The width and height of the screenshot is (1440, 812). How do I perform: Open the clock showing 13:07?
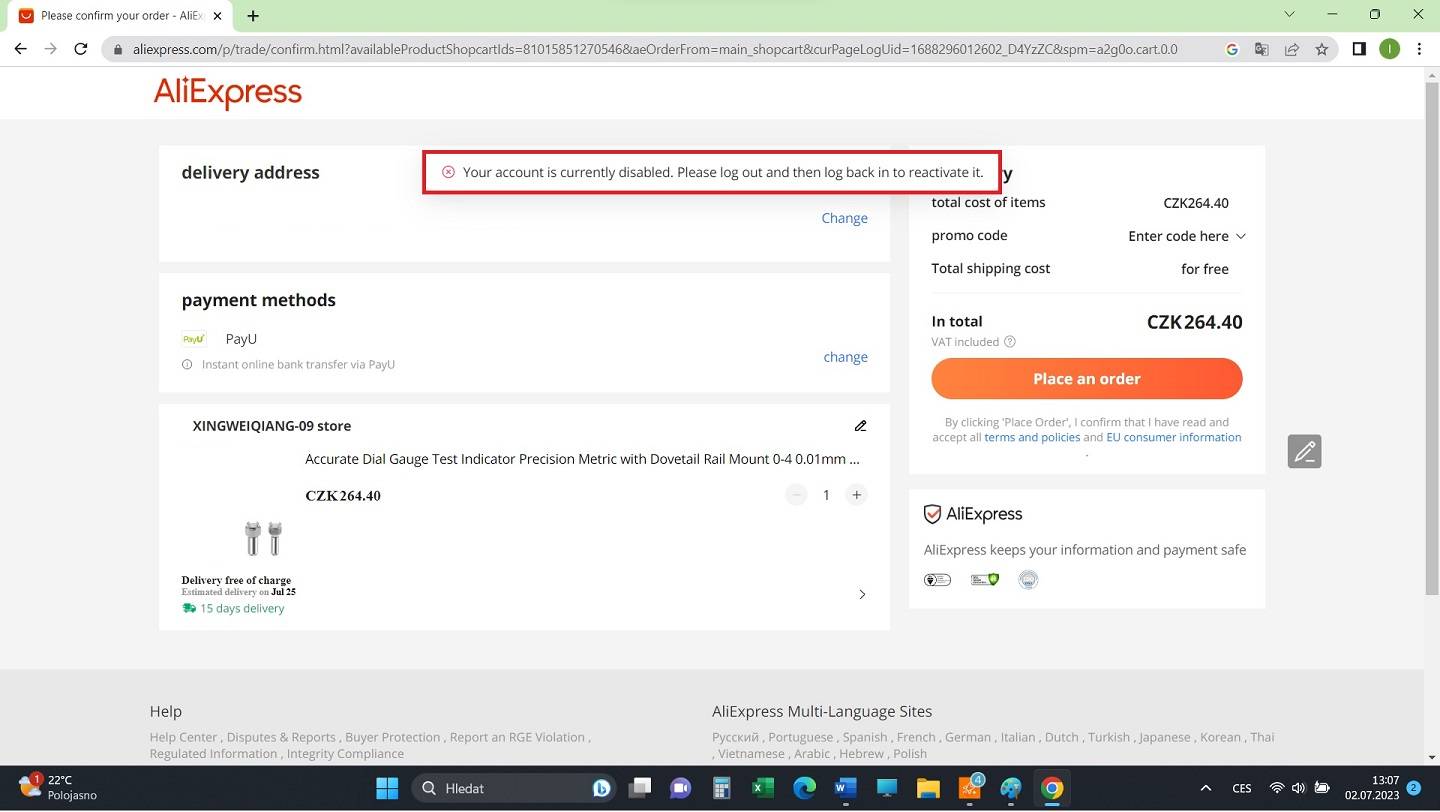1371,787
